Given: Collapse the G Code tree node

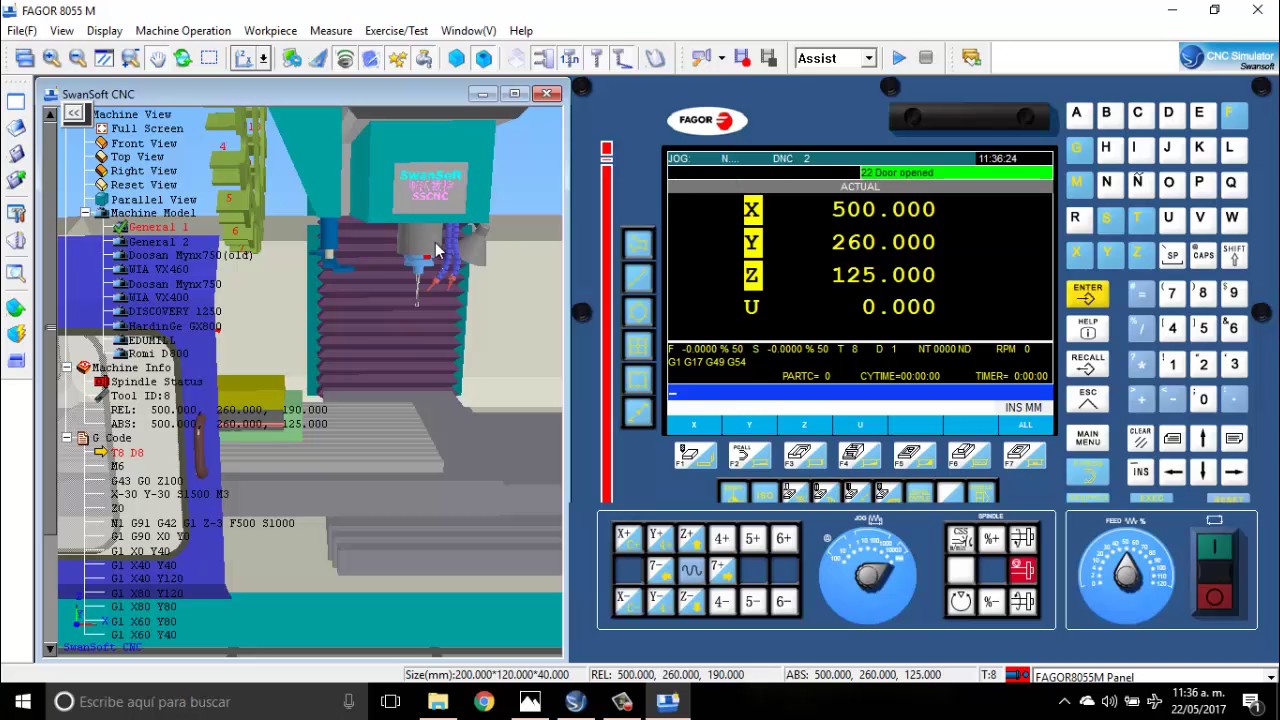Looking at the screenshot, I should 67,438.
